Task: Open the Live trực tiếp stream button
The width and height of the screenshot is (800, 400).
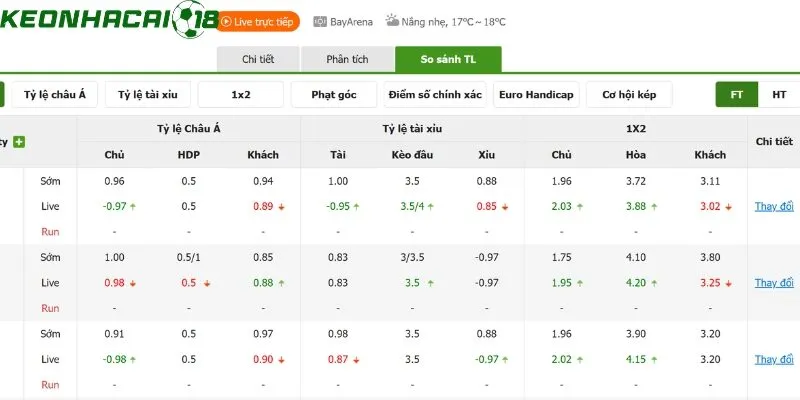Action: [257, 22]
